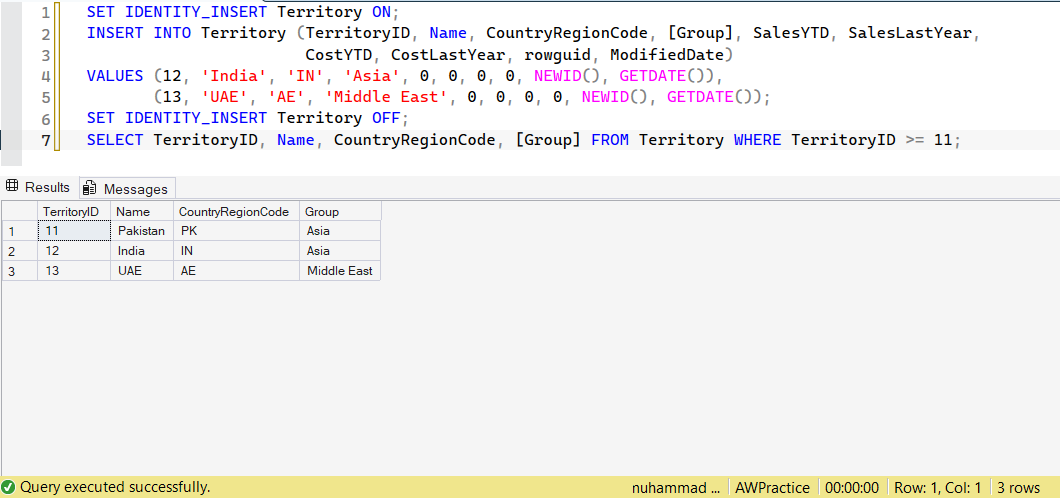Select the CountryRegionCode column header
Screen dimensions: 1060x498
tap(237, 211)
